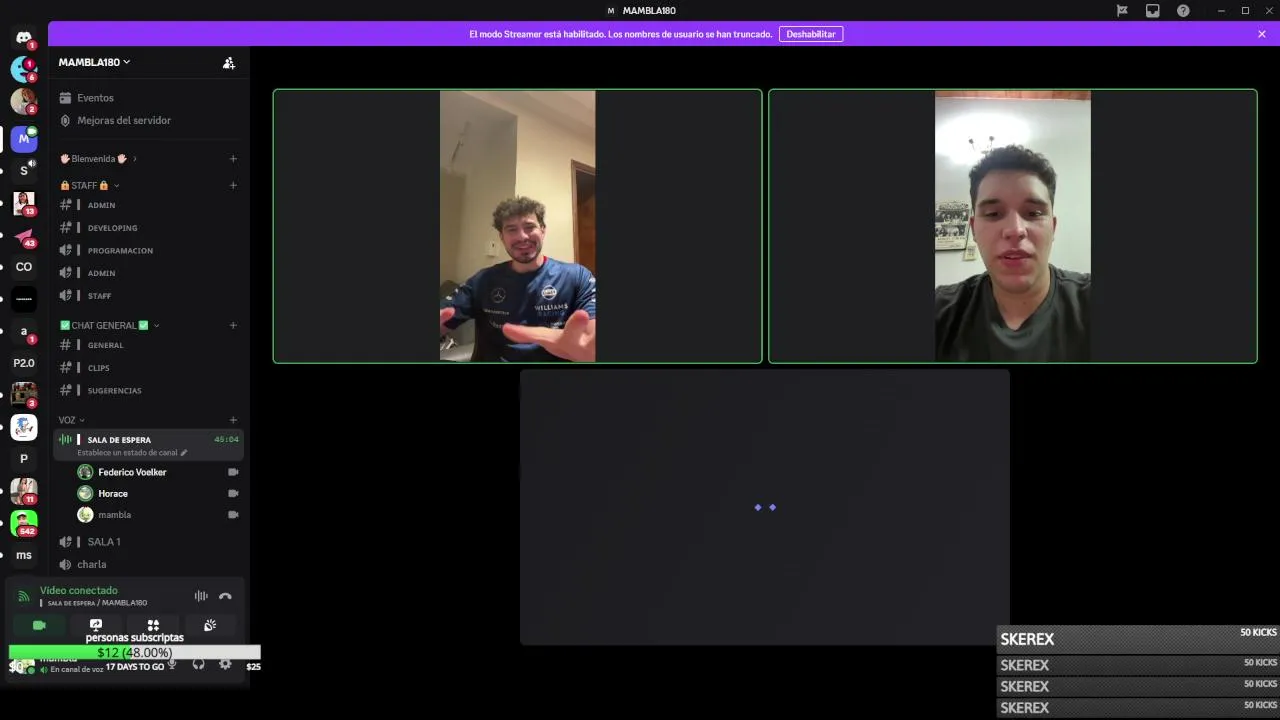
Task: Click camera icon next to Horace
Action: tap(233, 493)
